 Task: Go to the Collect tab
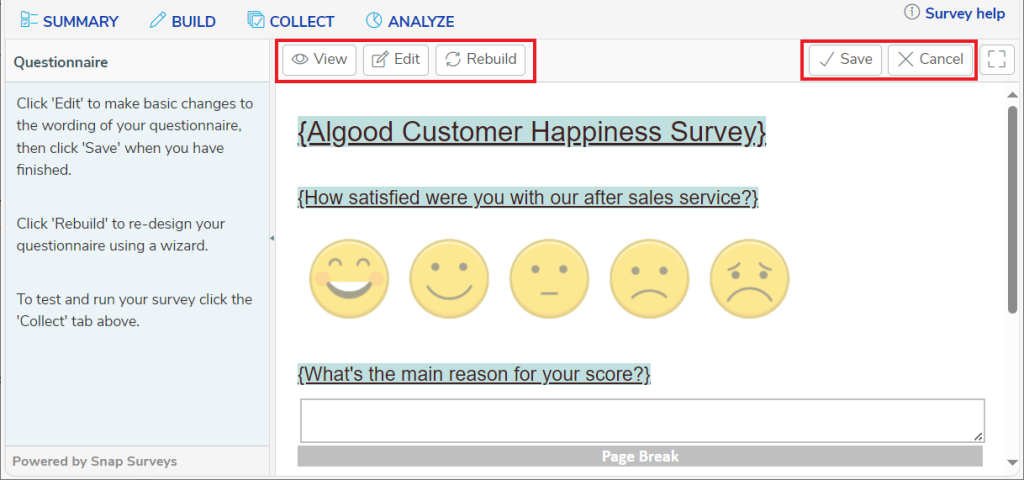(291, 21)
